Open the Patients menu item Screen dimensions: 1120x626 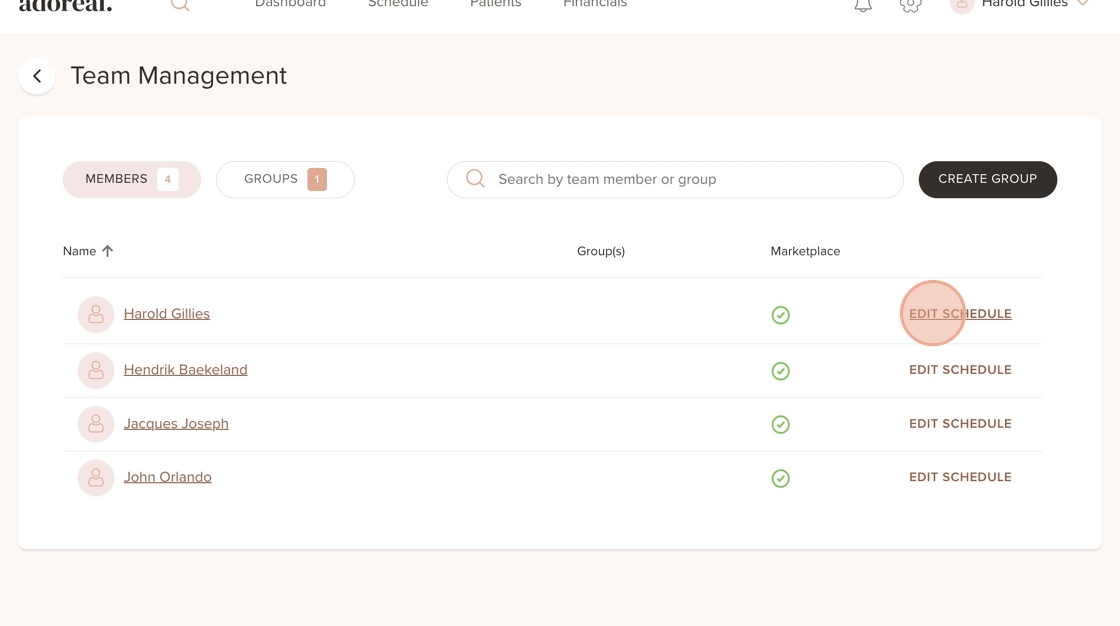[x=496, y=4]
